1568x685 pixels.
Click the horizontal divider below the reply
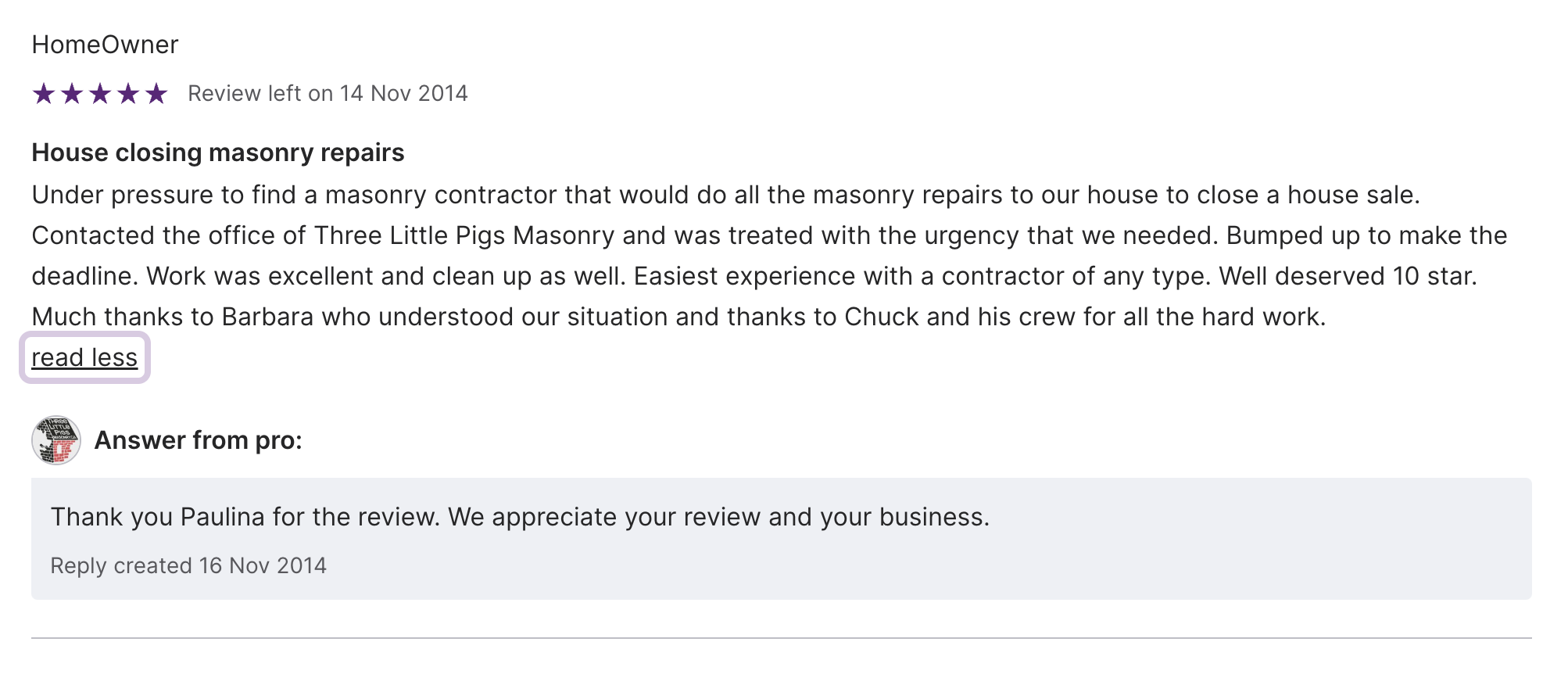[x=782, y=638]
